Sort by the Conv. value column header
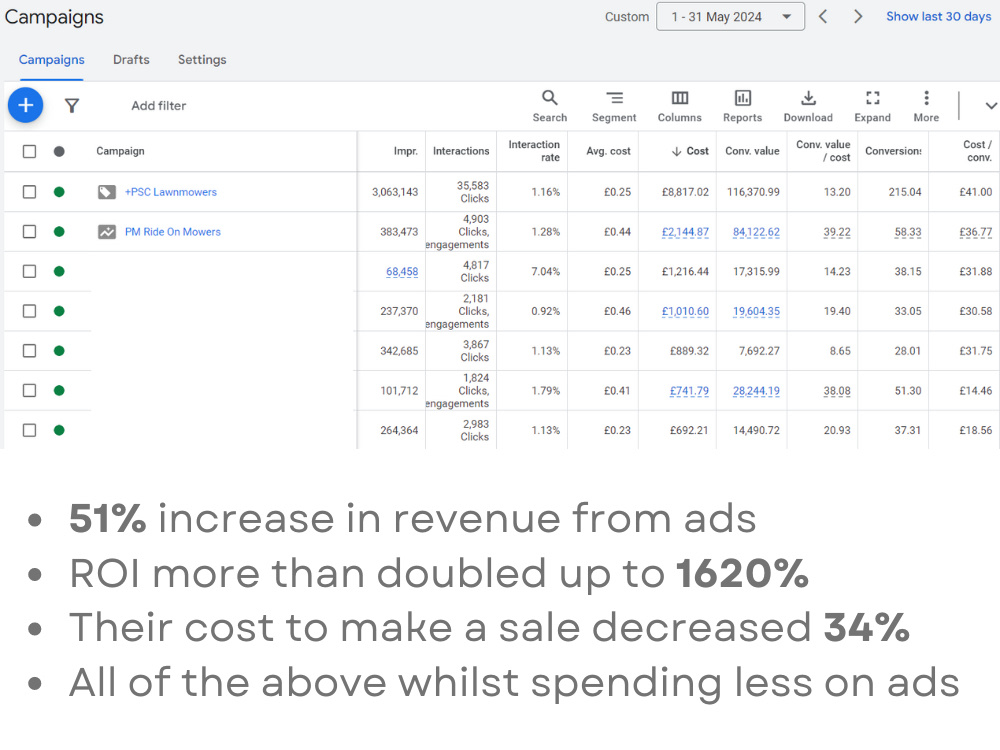Image resolution: width=1000 pixels, height=750 pixels. tap(753, 151)
